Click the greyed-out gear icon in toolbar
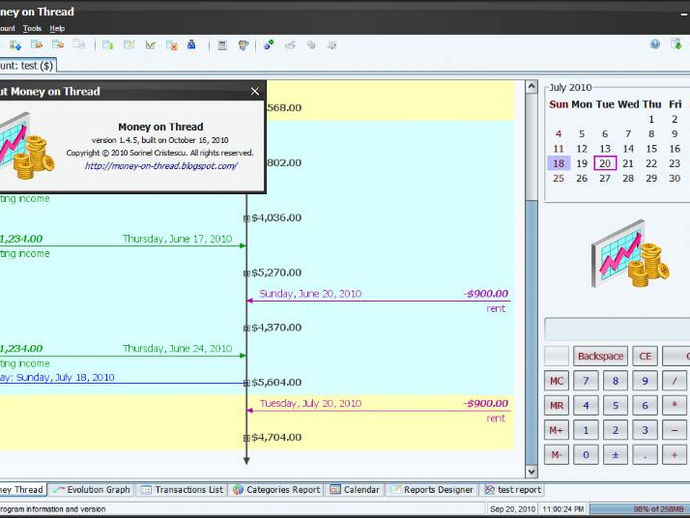 (332, 45)
